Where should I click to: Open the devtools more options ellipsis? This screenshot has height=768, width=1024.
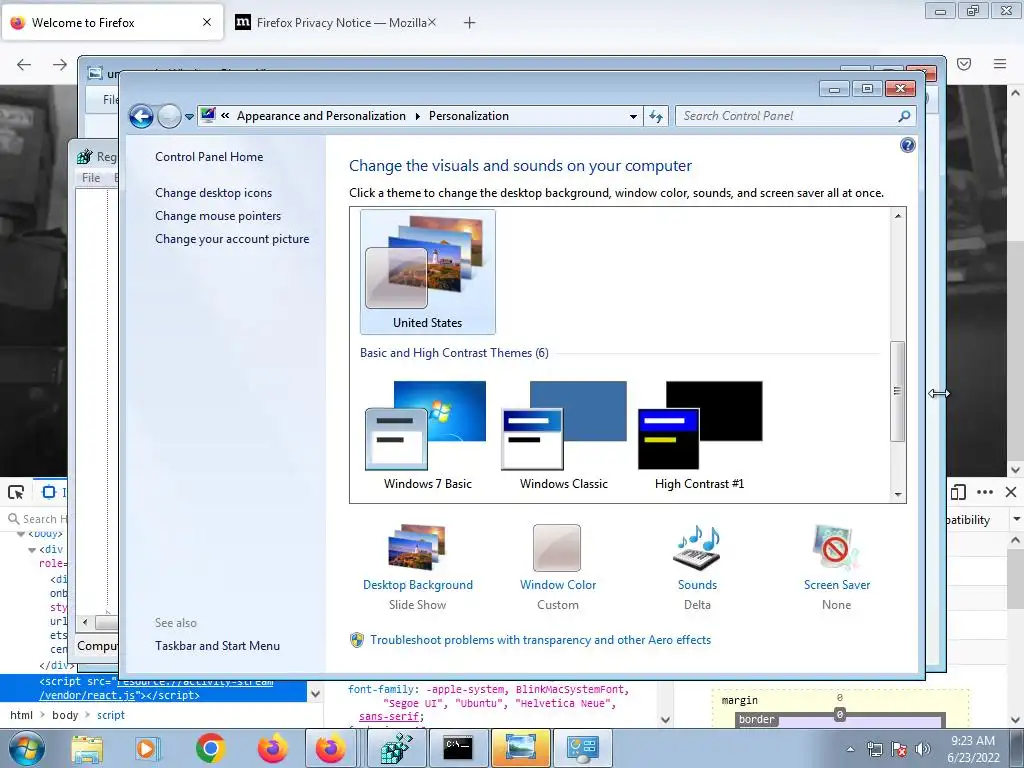pos(985,492)
